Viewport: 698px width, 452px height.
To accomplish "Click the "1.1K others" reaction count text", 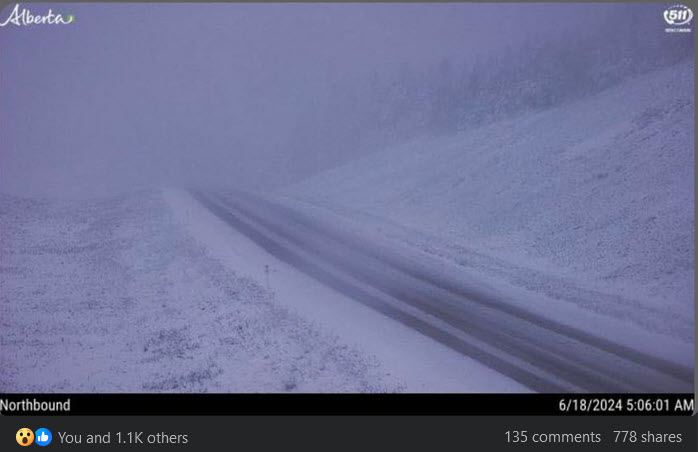I will click(x=152, y=437).
